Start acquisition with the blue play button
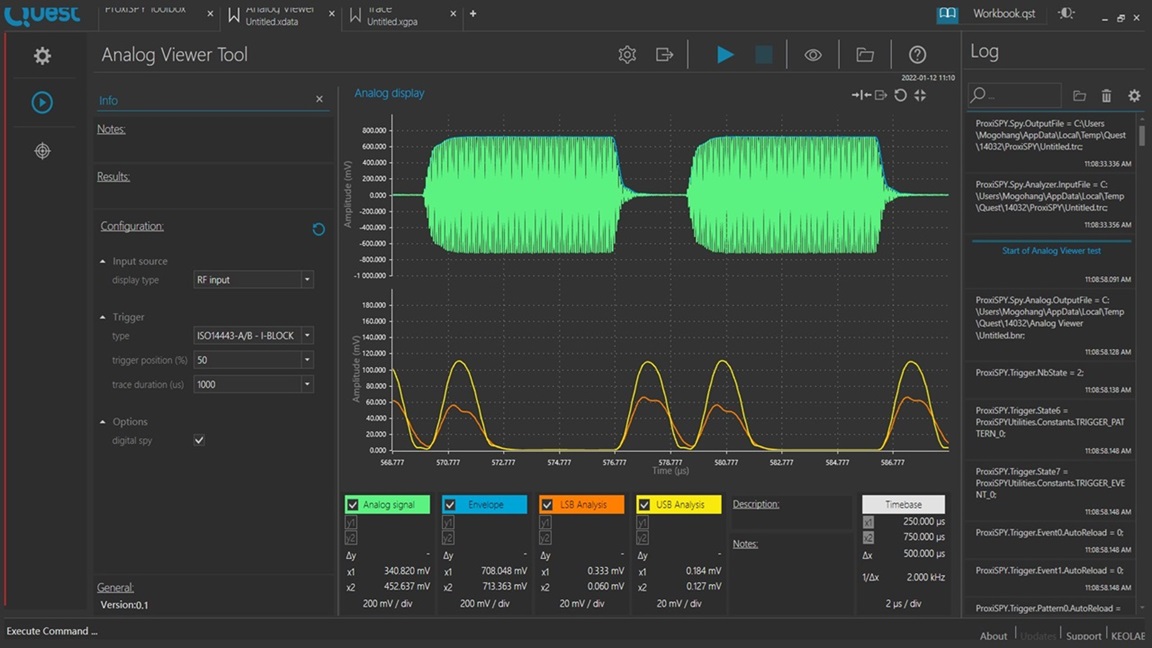Image resolution: width=1152 pixels, height=648 pixels. click(725, 54)
